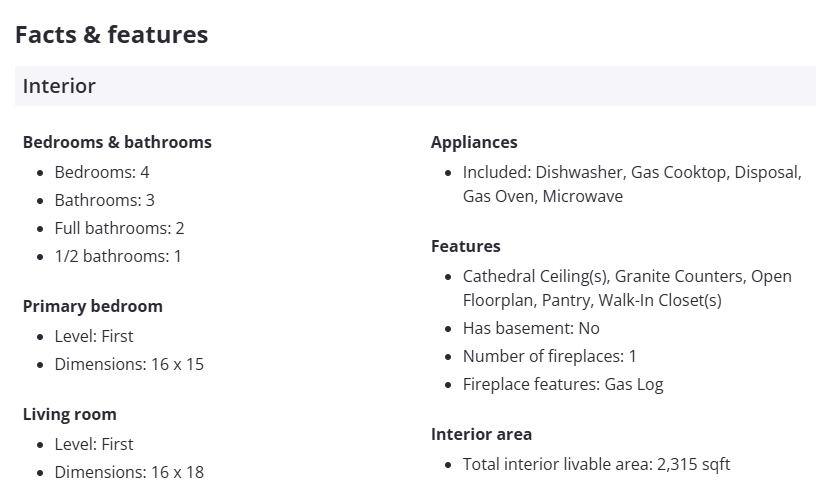Select the Total interior livable area line
Viewport: 823px width, 493px height.
coord(596,464)
